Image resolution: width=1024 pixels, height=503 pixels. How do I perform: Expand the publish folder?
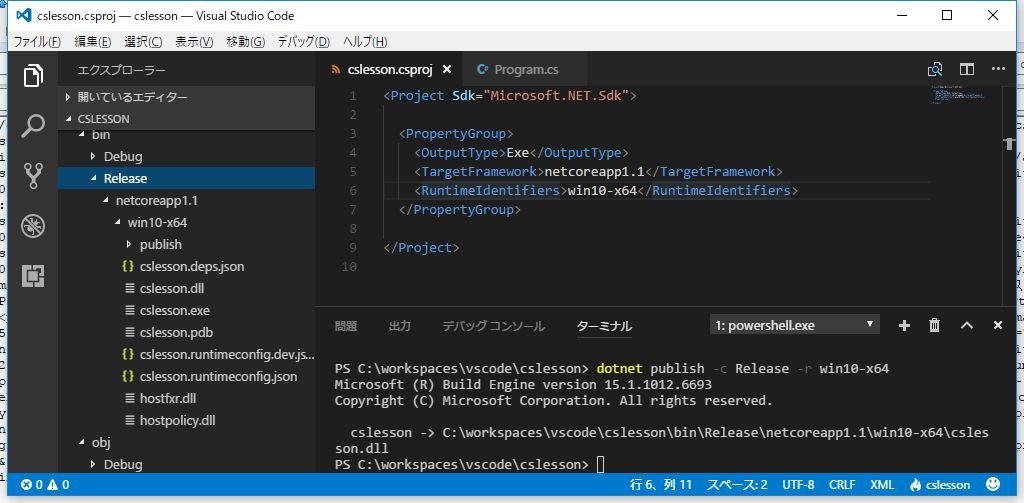[160, 244]
